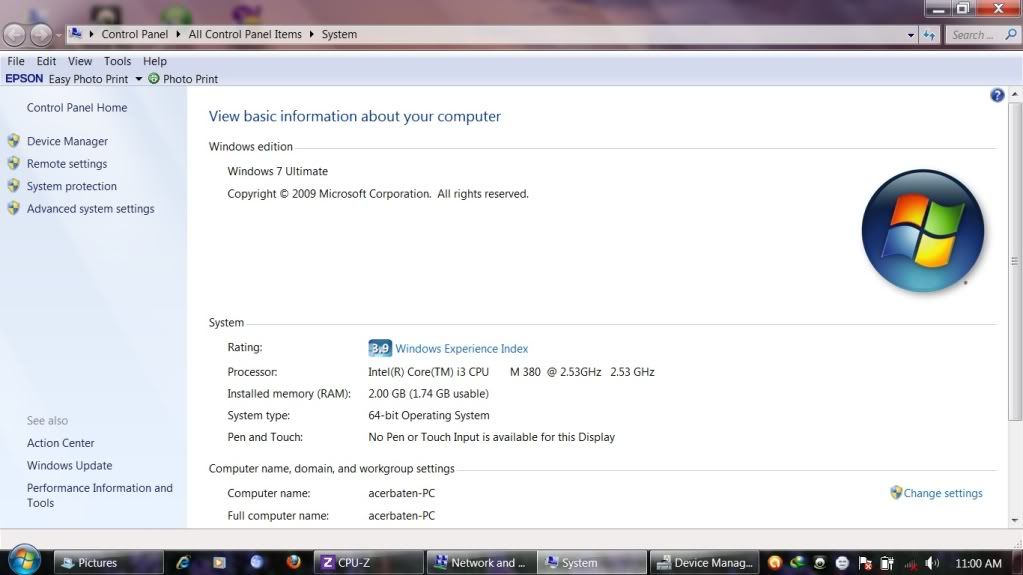Image resolution: width=1023 pixels, height=575 pixels.
Task: Switch to Device Manager taskbar window
Action: click(705, 563)
